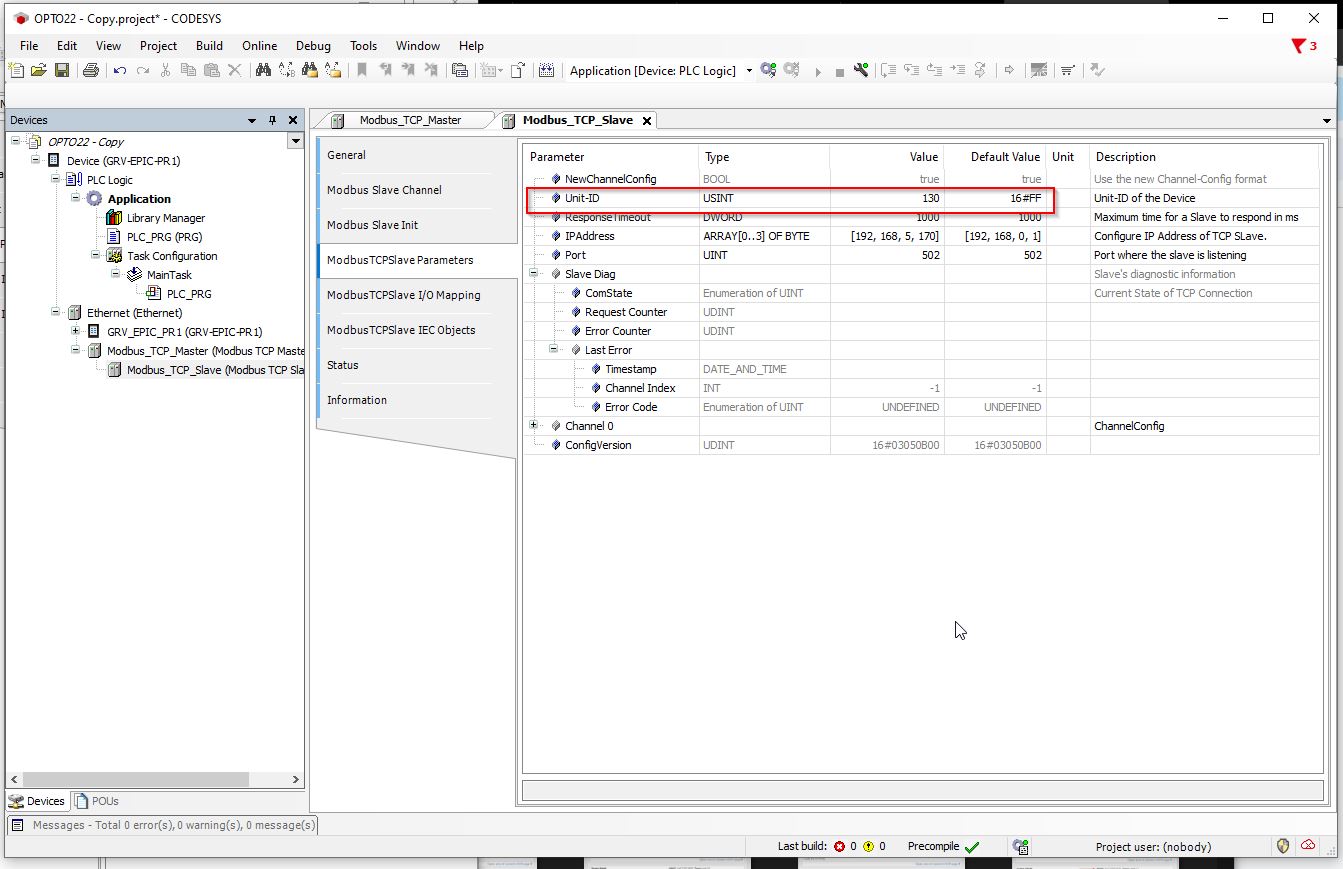Save the project with the floppy icon
Viewport: 1343px width, 869px height.
pyautogui.click(x=62, y=70)
